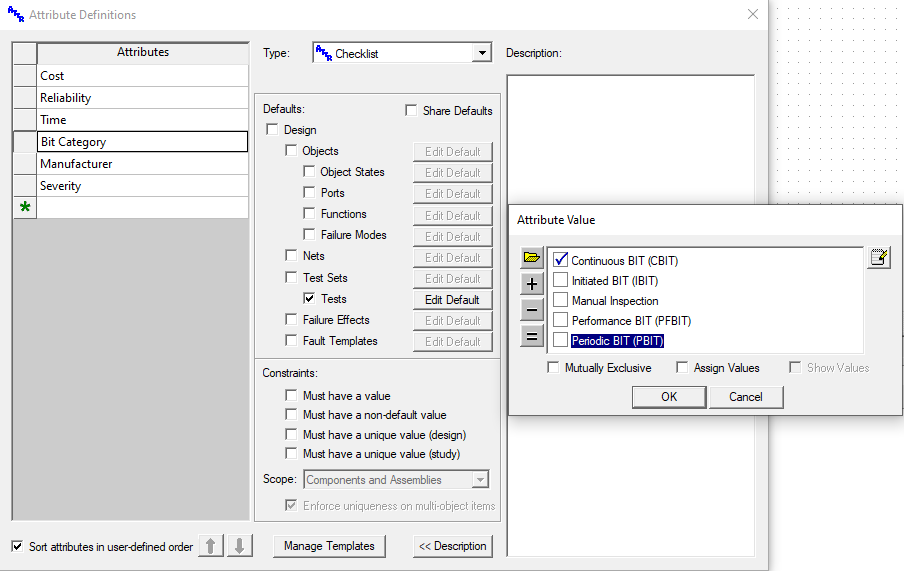The image size is (904, 571).
Task: Click row selector beside Cost
Action: pyautogui.click(x=25, y=76)
